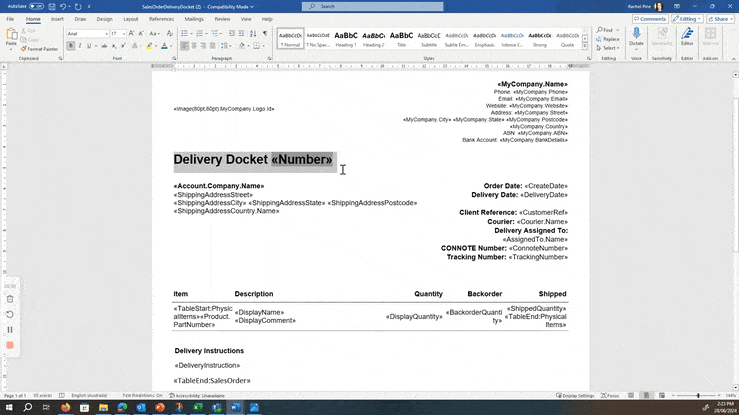
Task: Show paragraph marks with the pilcrow icon
Action: click(x=265, y=33)
